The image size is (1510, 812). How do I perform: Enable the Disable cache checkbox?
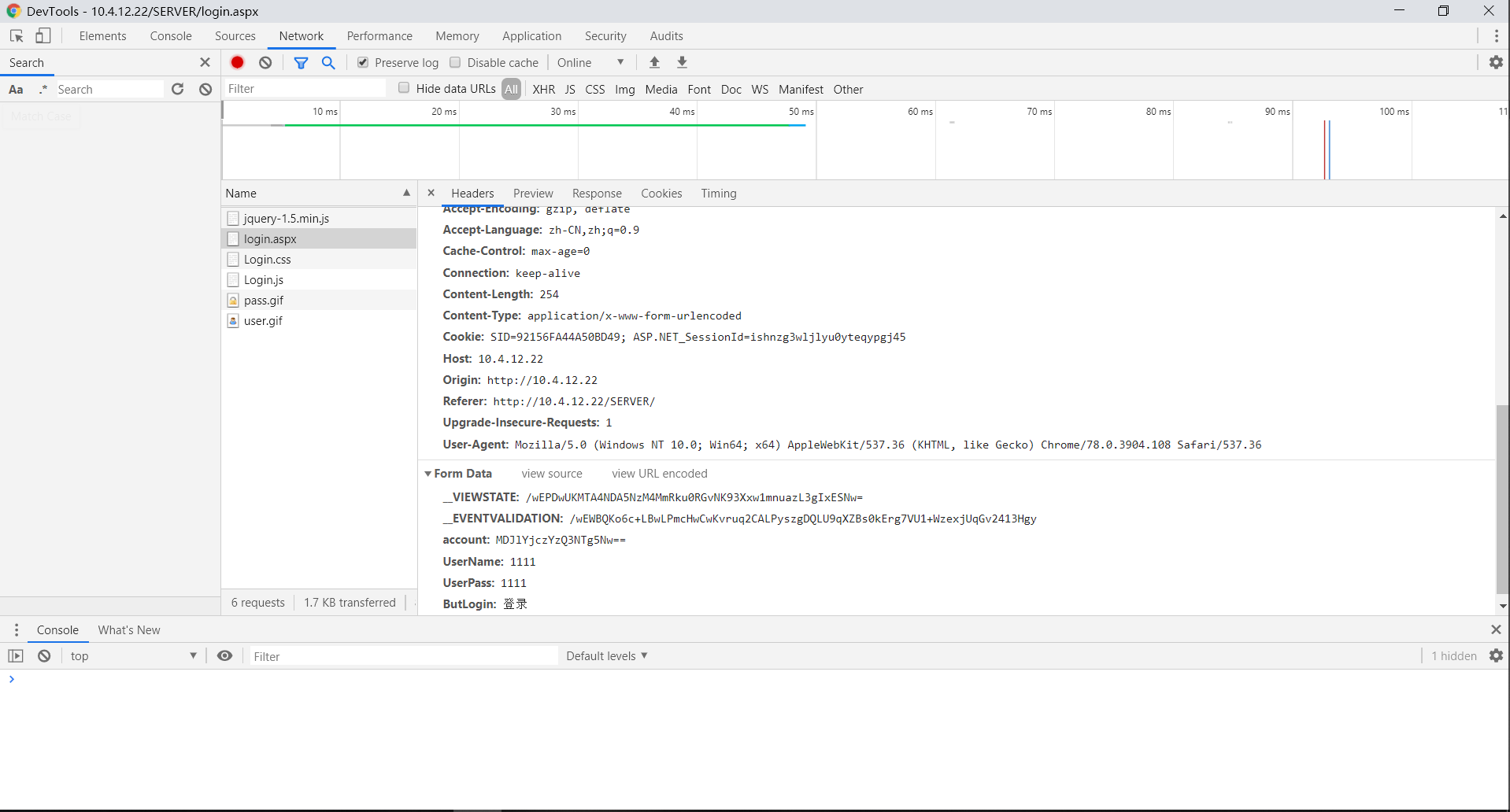[455, 62]
